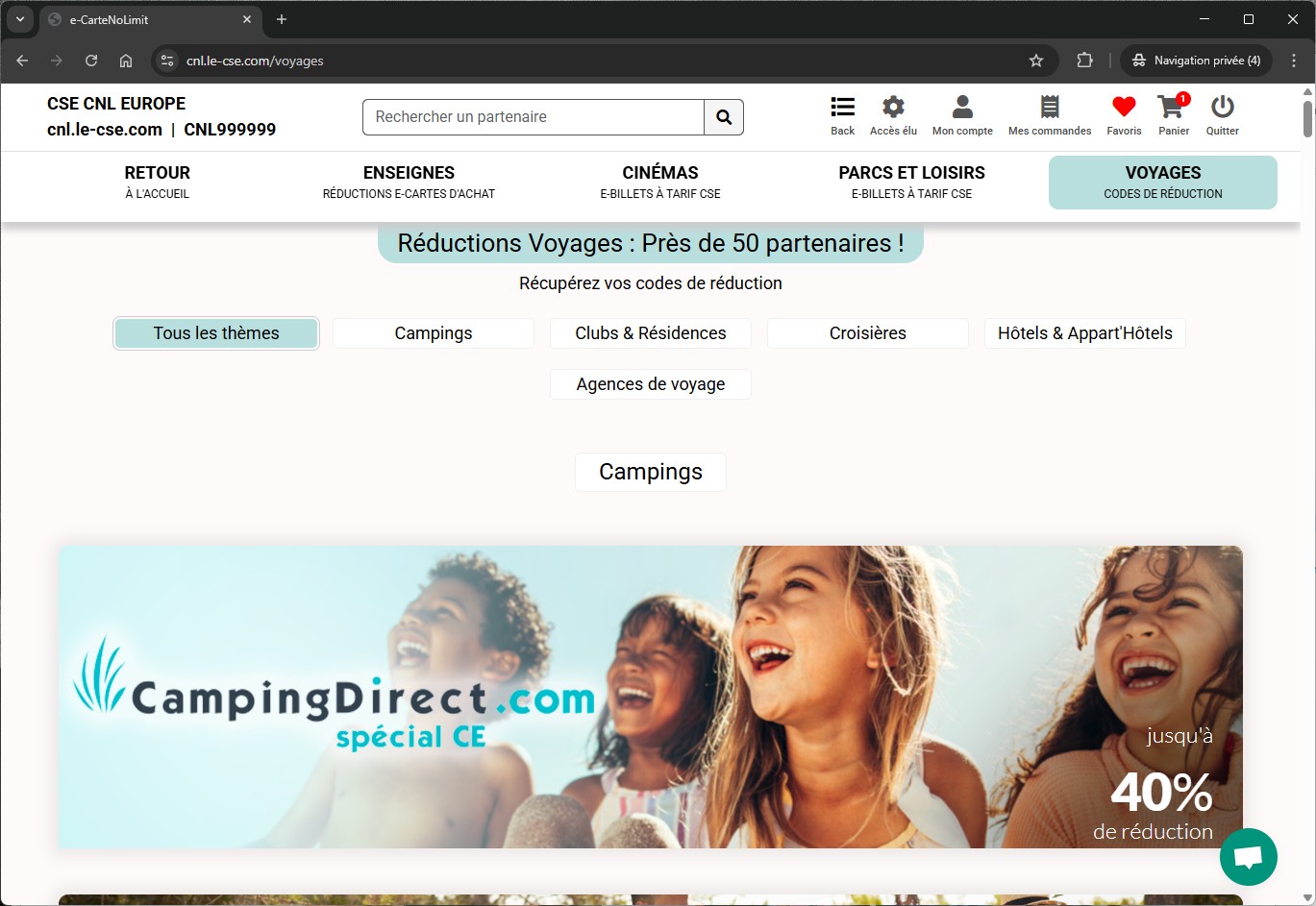Bookmark page with star icon

tap(1036, 61)
